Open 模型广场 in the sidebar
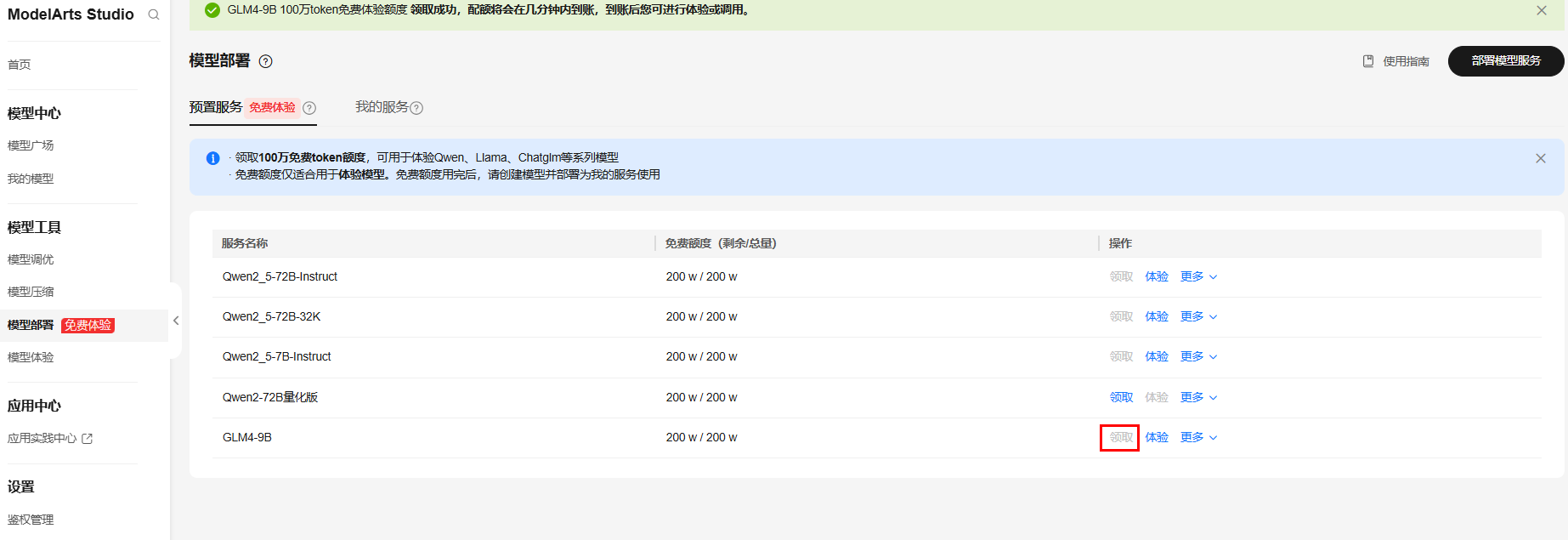1568x540 pixels. [x=31, y=145]
